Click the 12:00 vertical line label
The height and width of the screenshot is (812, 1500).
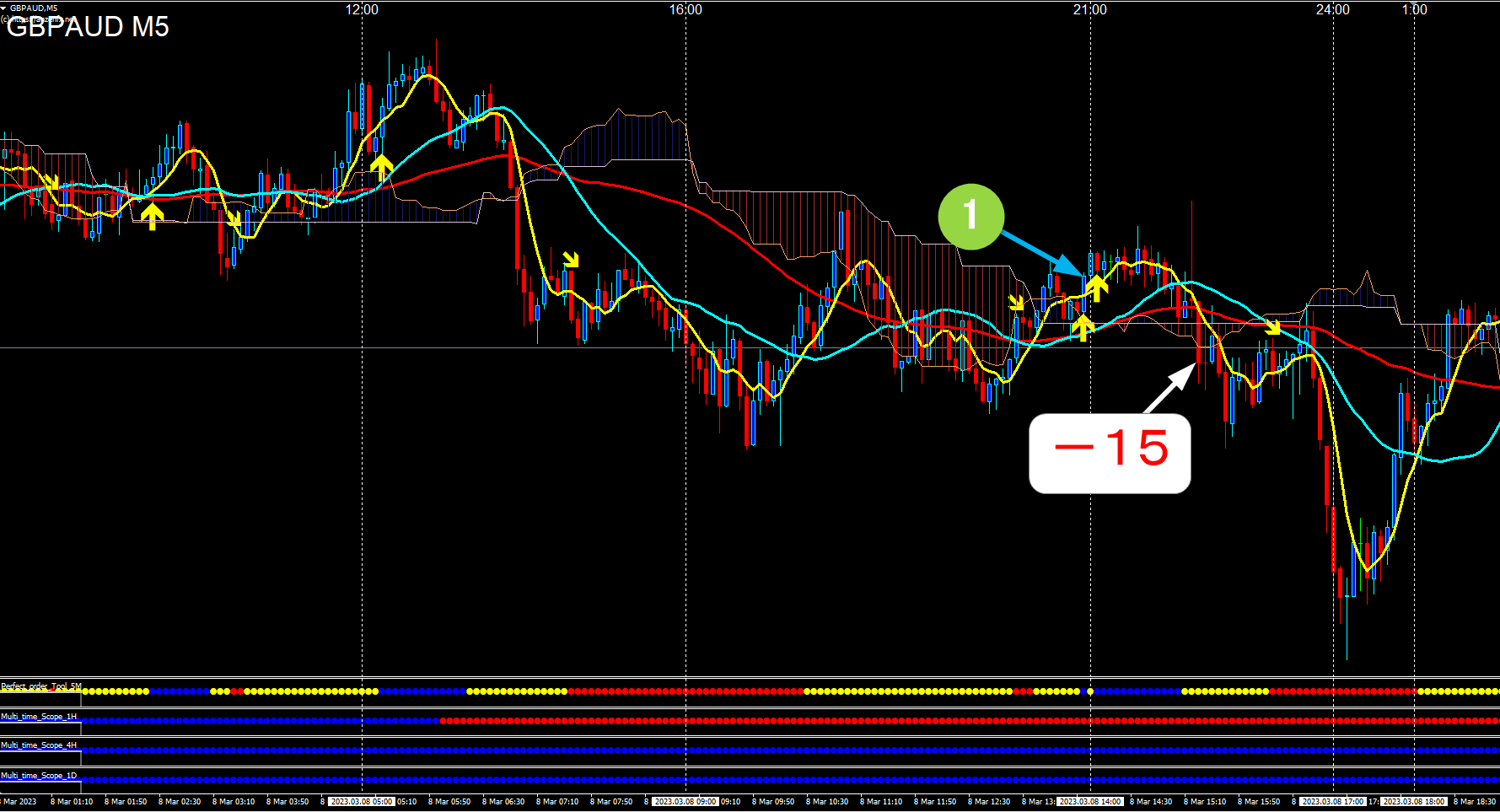click(x=362, y=9)
